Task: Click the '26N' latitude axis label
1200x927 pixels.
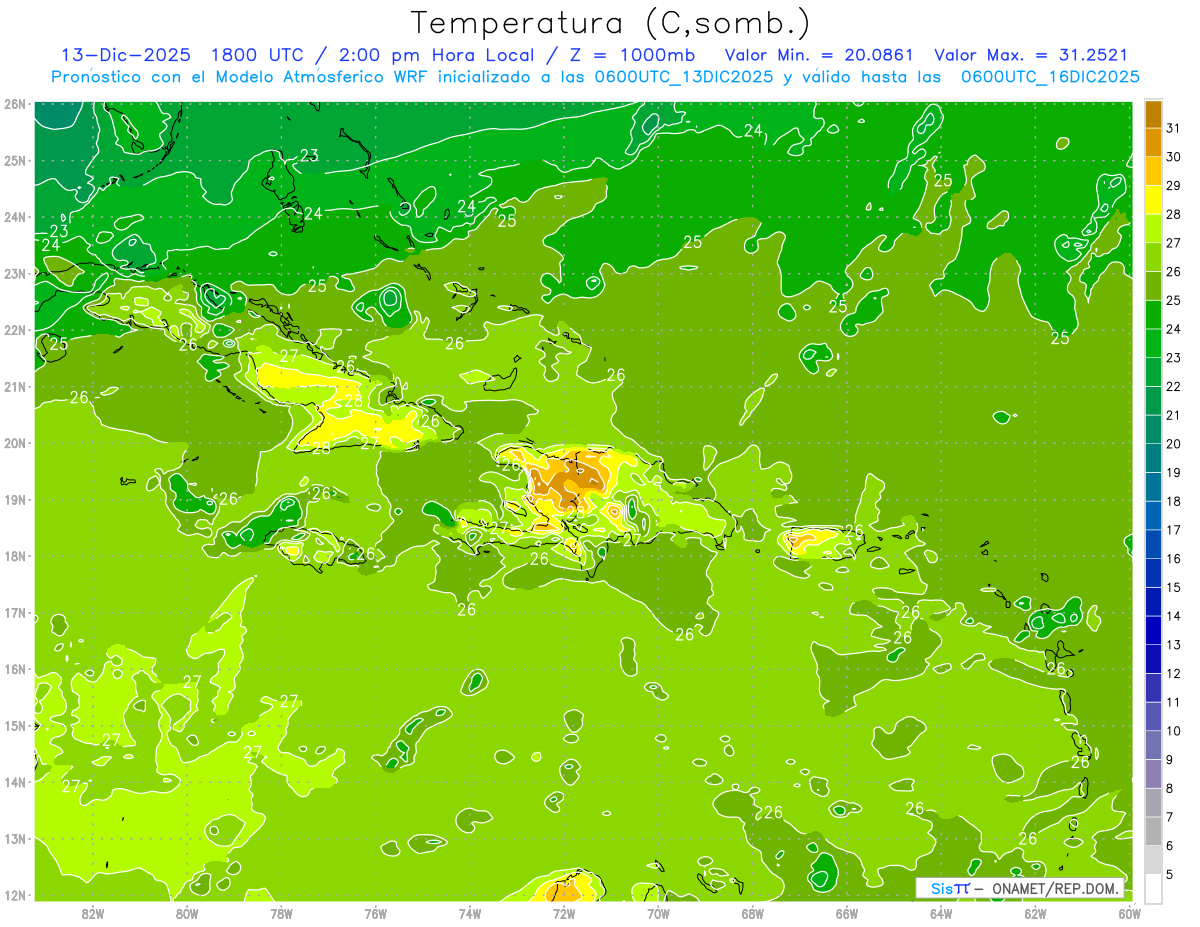Action: point(14,104)
